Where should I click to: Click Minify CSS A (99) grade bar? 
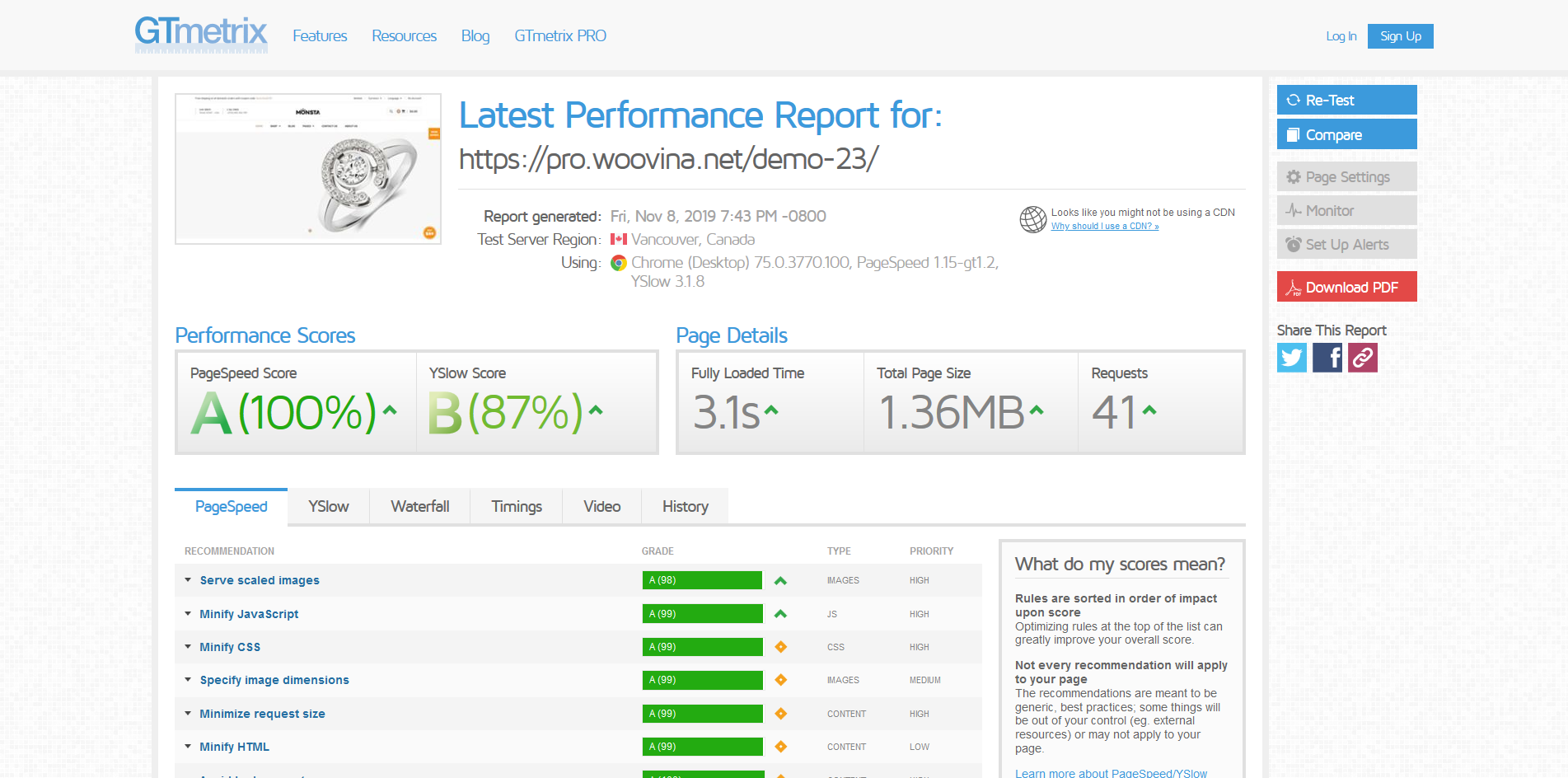click(702, 647)
